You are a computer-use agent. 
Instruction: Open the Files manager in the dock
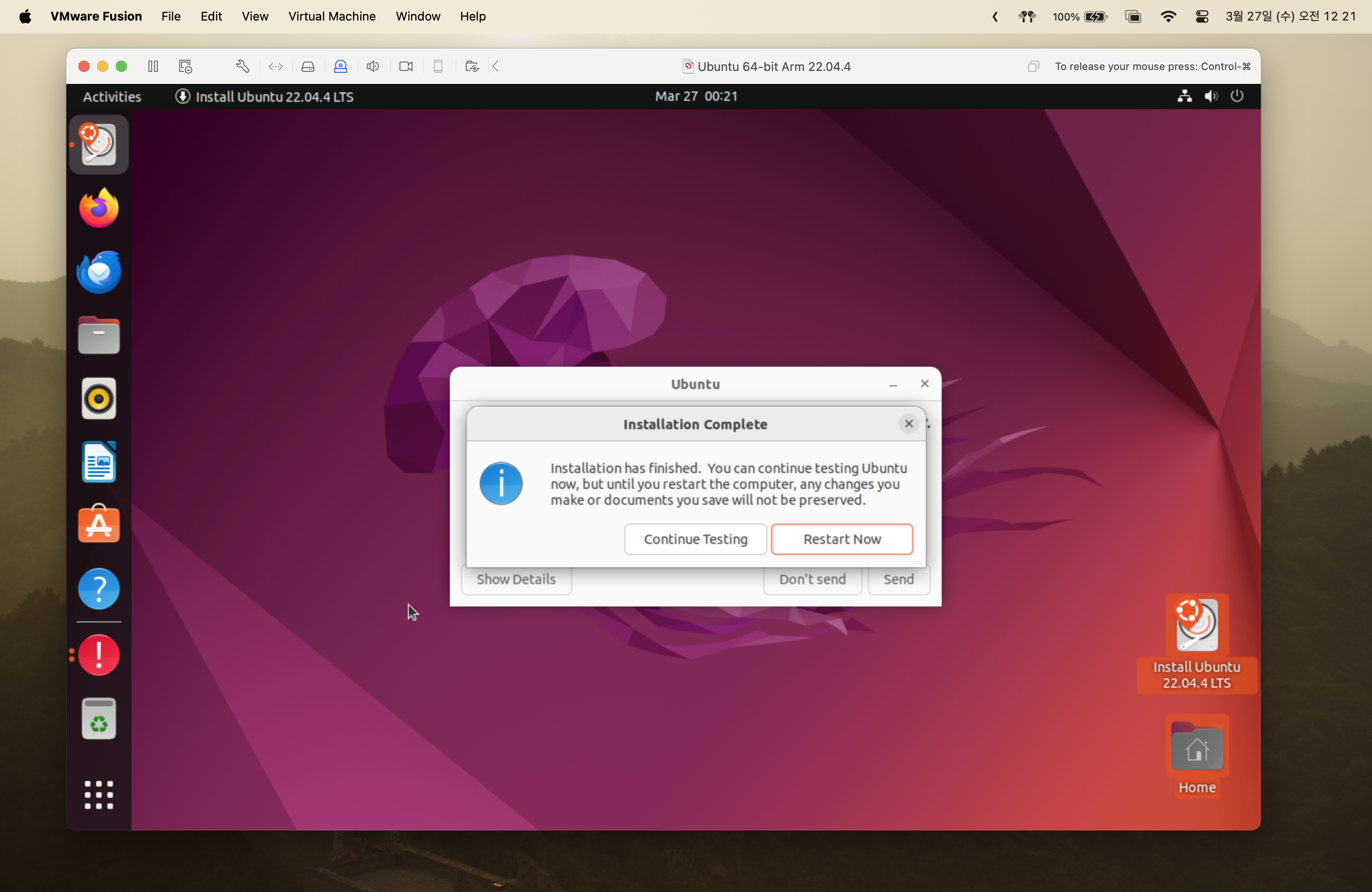[x=98, y=335]
